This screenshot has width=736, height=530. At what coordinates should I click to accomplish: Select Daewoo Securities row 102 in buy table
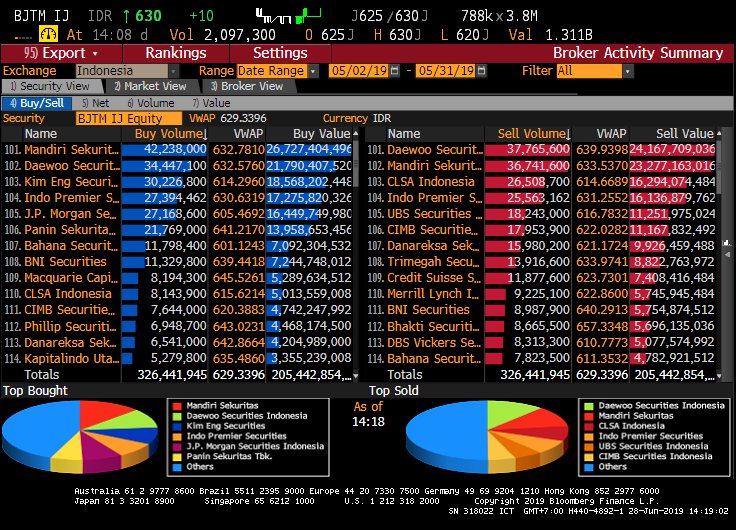coord(177,166)
